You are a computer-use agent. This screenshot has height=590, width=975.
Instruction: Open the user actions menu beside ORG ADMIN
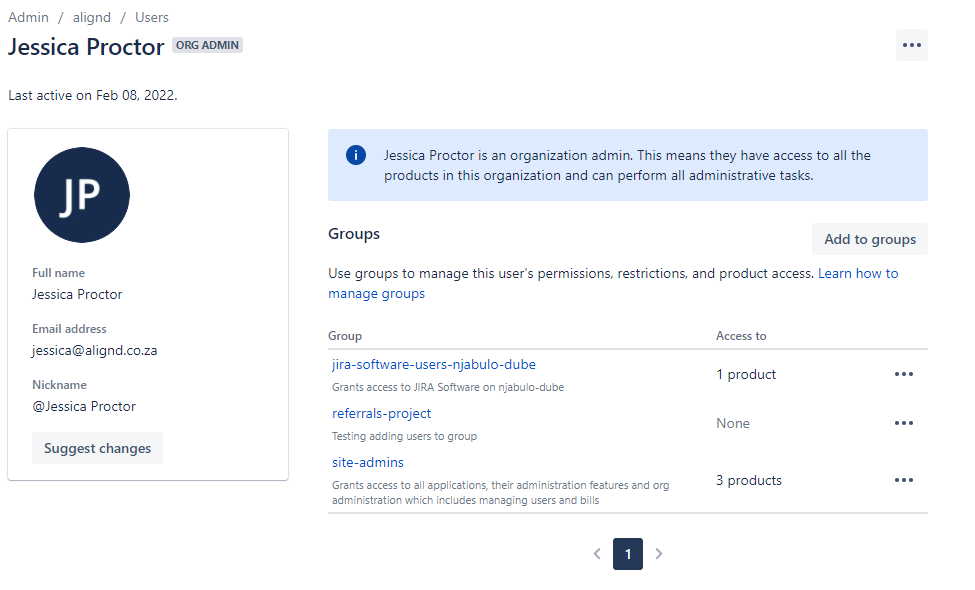tap(912, 45)
